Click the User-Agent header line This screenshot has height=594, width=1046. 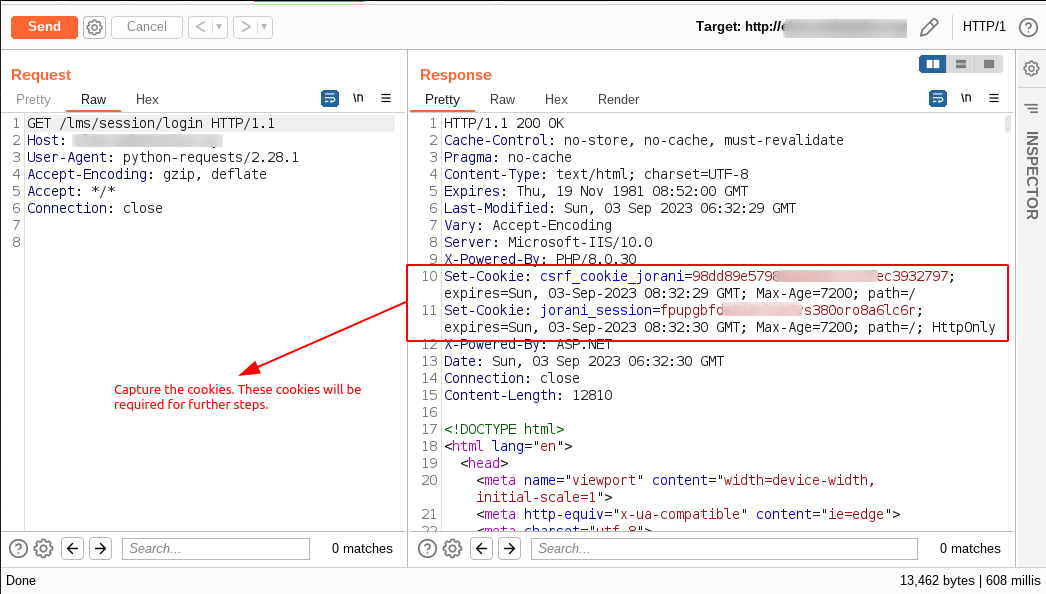click(x=163, y=158)
